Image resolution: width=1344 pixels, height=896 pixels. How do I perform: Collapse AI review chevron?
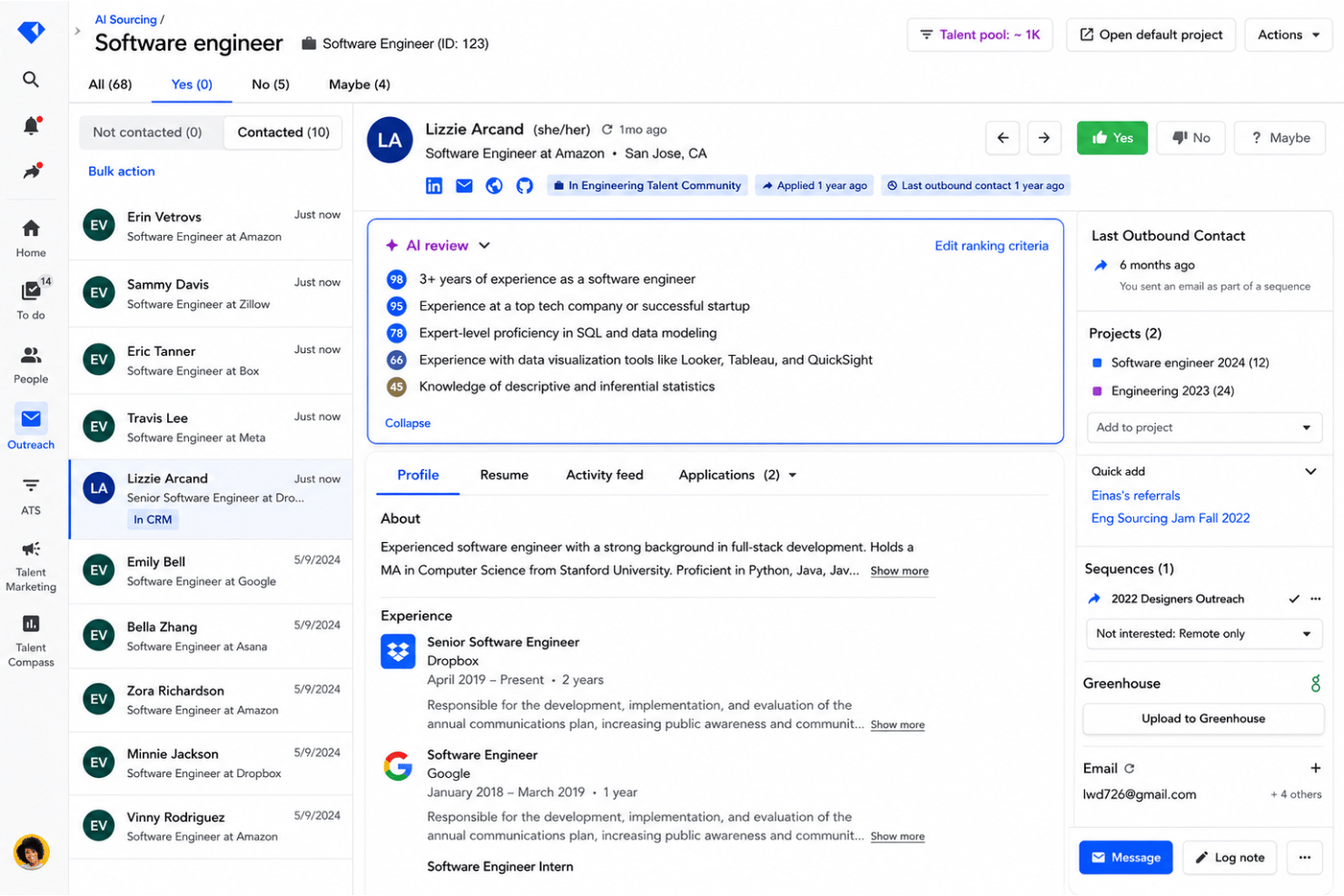coord(484,245)
